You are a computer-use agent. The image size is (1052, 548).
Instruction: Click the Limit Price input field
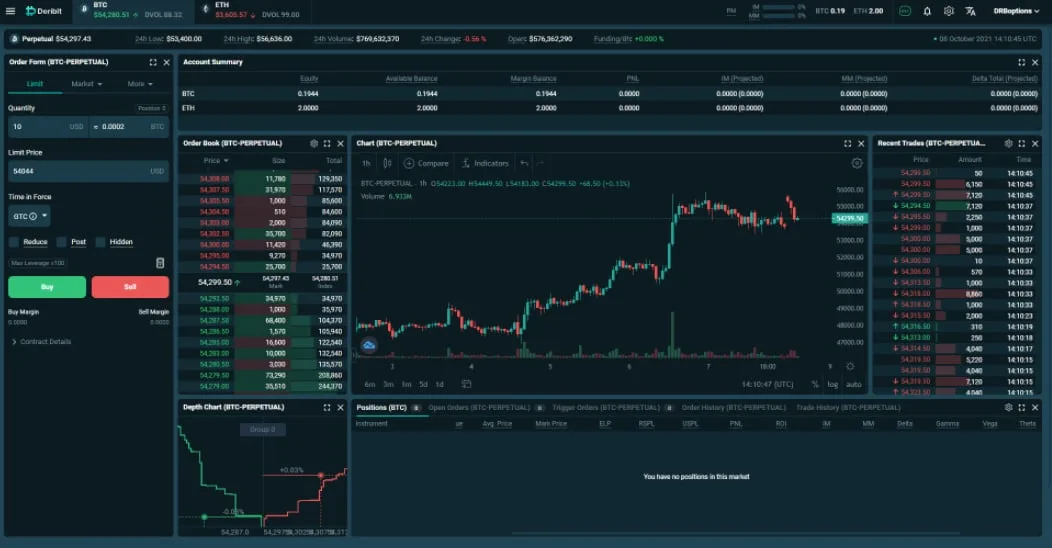coord(88,171)
